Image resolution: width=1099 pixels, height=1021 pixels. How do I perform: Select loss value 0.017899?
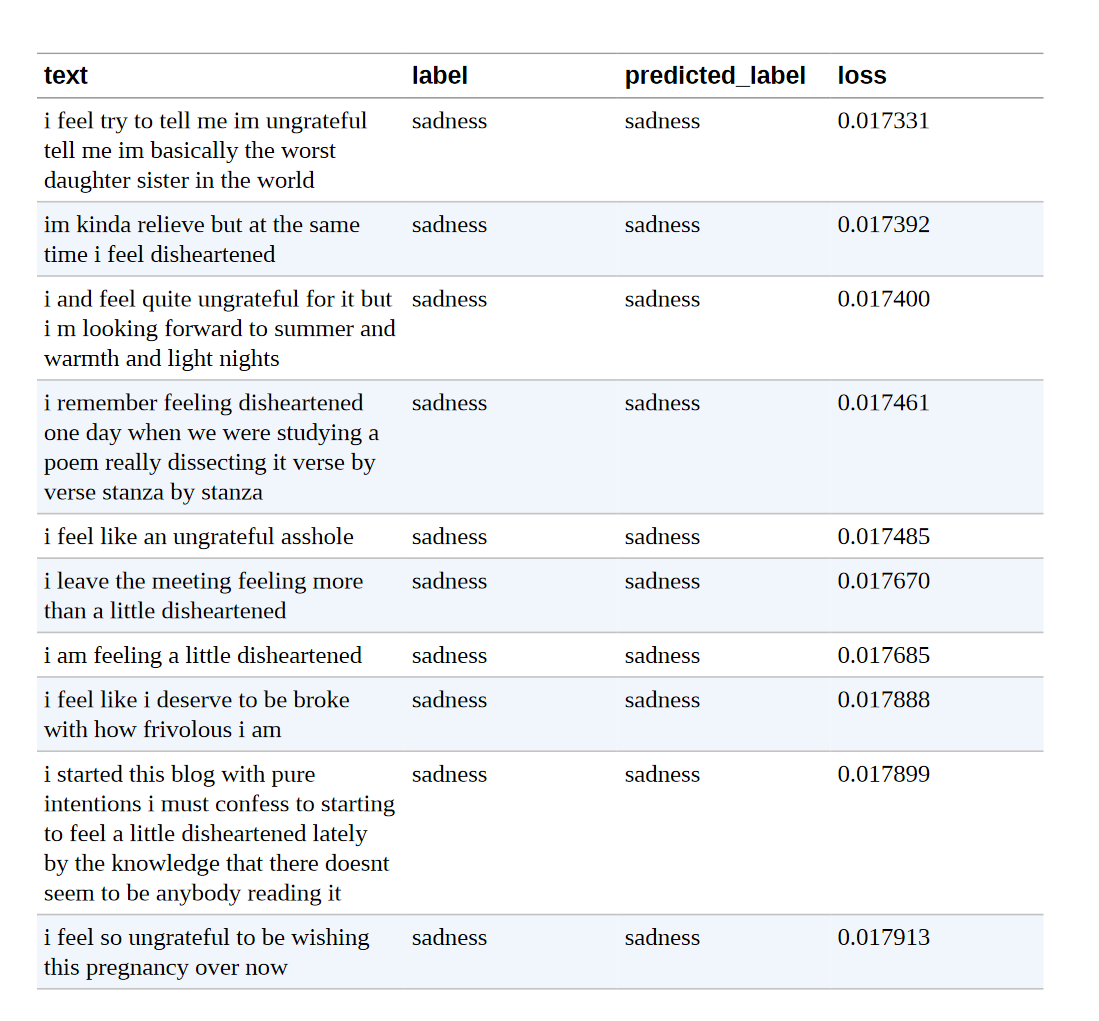(x=883, y=774)
